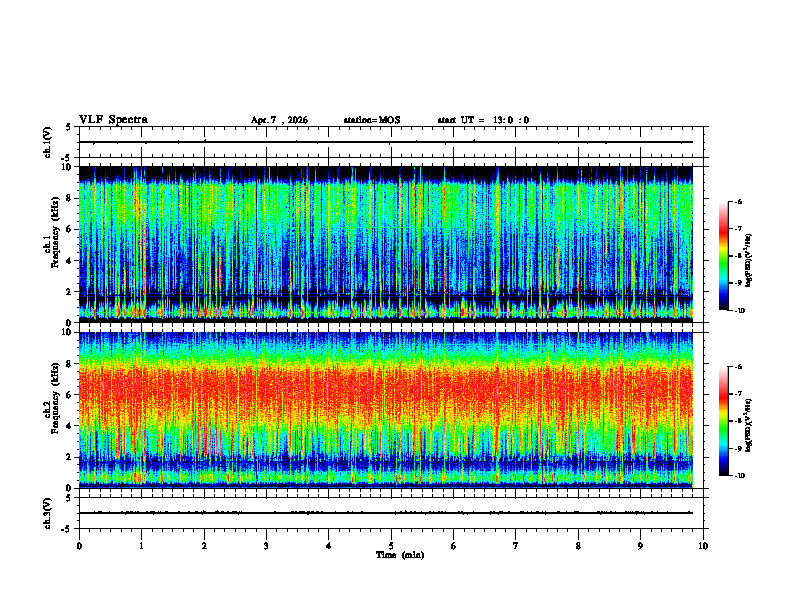Click the "Time (min)" x-axis label
The width and height of the screenshot is (792, 612).
tap(400, 555)
